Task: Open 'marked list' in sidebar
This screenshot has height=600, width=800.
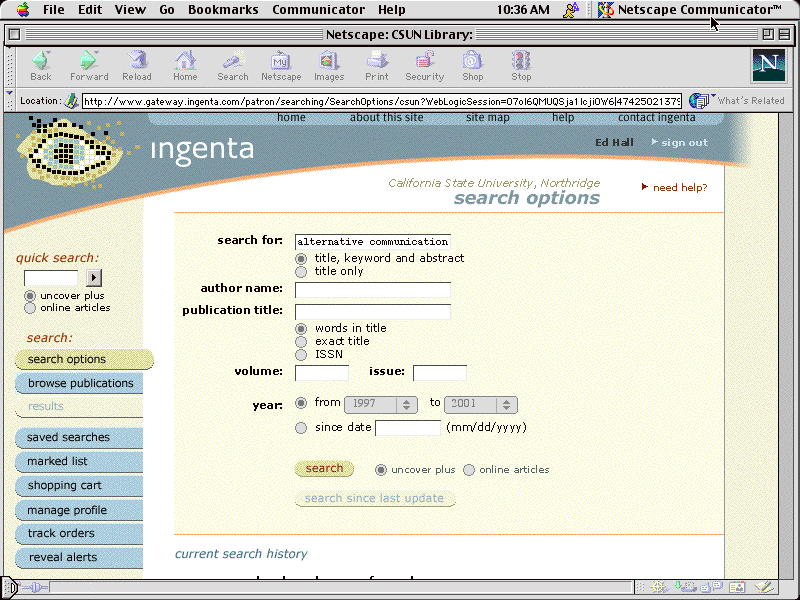Action: pos(79,461)
